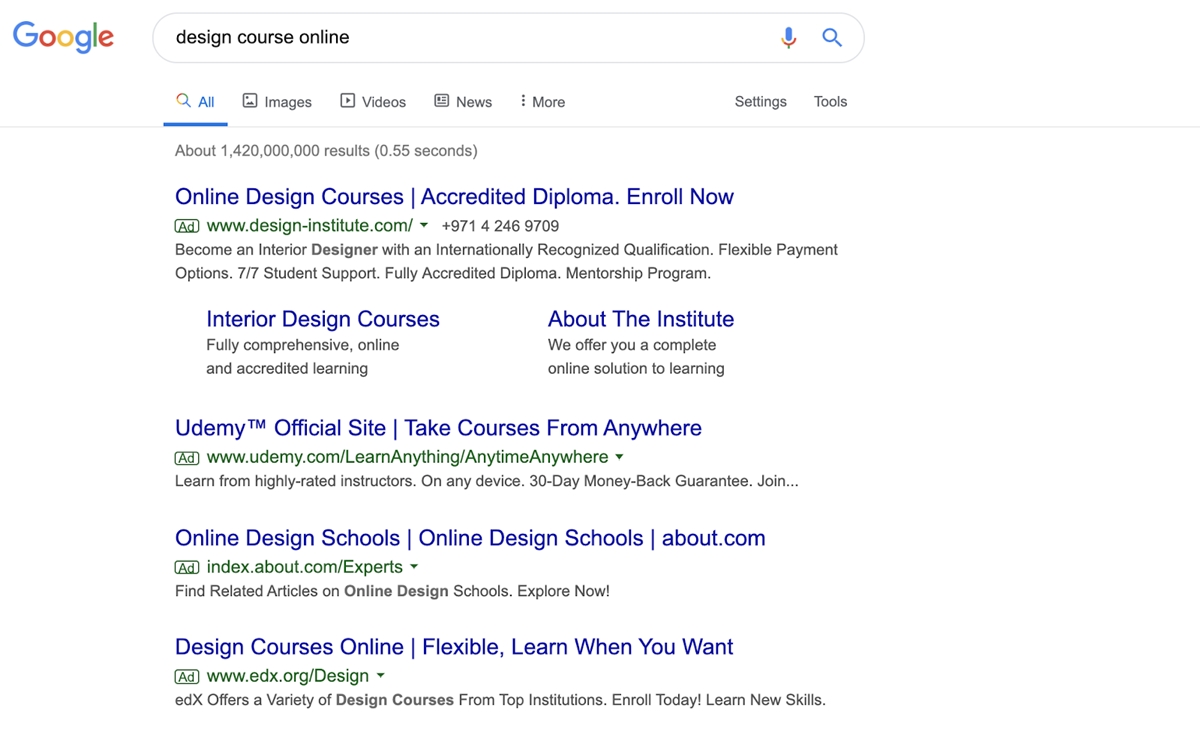Click the index.about.com/Experts URL text
The width and height of the screenshot is (1200, 731).
pos(305,567)
